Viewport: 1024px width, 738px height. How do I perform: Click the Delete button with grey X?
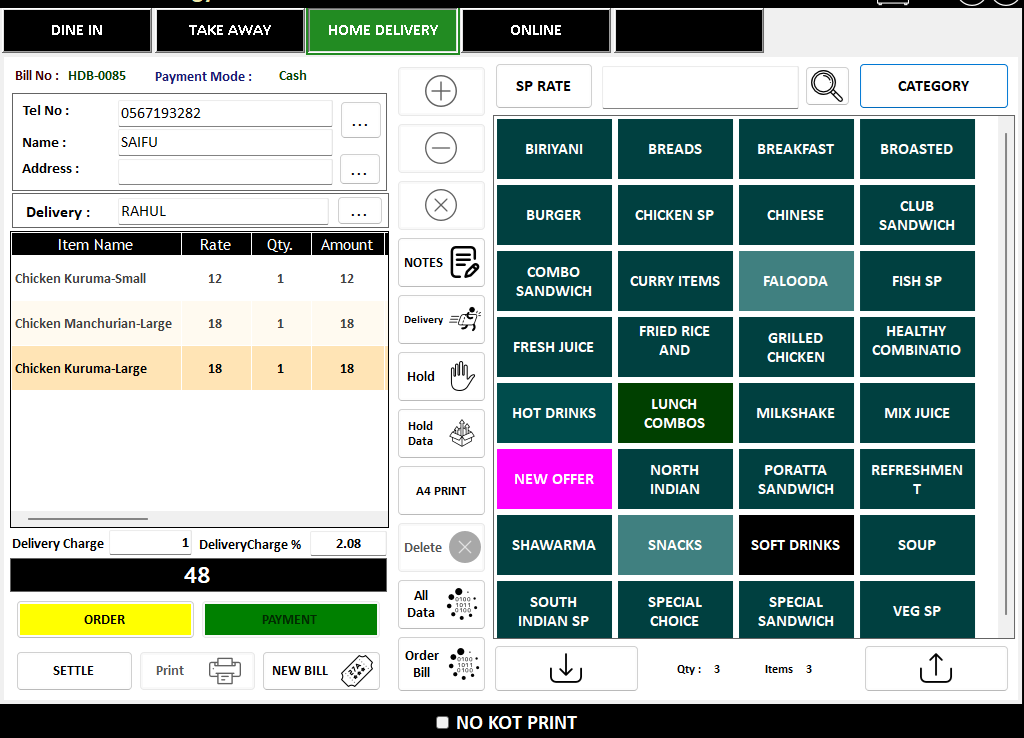point(441,547)
